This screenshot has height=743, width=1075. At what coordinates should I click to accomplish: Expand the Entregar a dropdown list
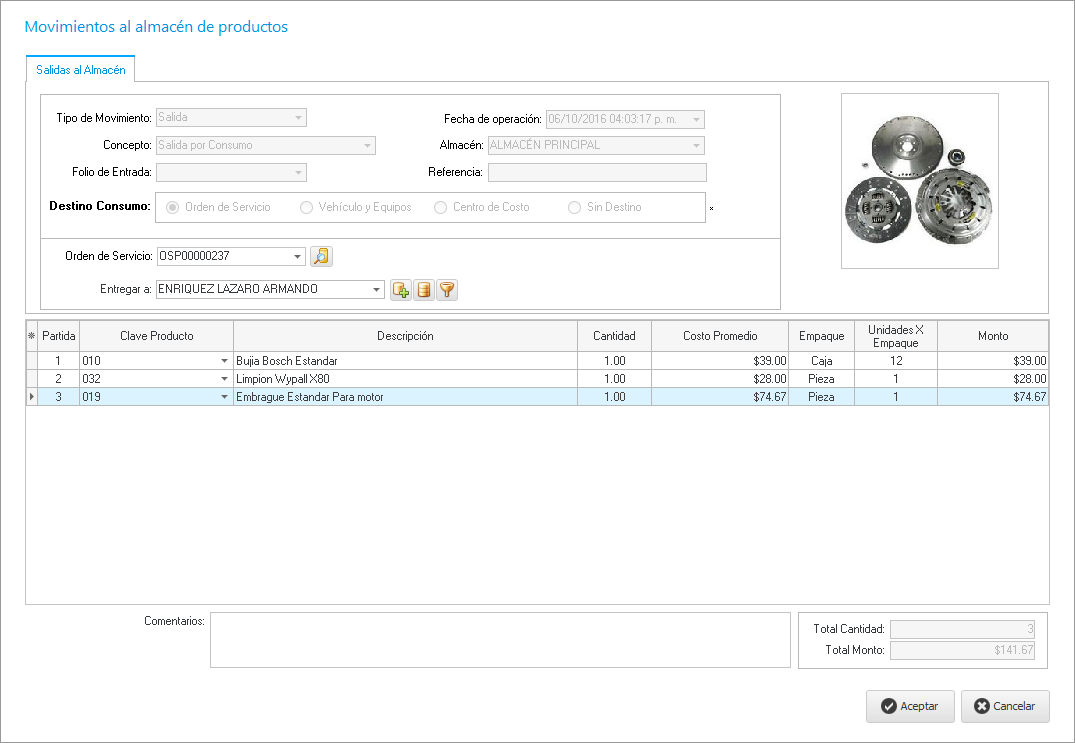377,290
